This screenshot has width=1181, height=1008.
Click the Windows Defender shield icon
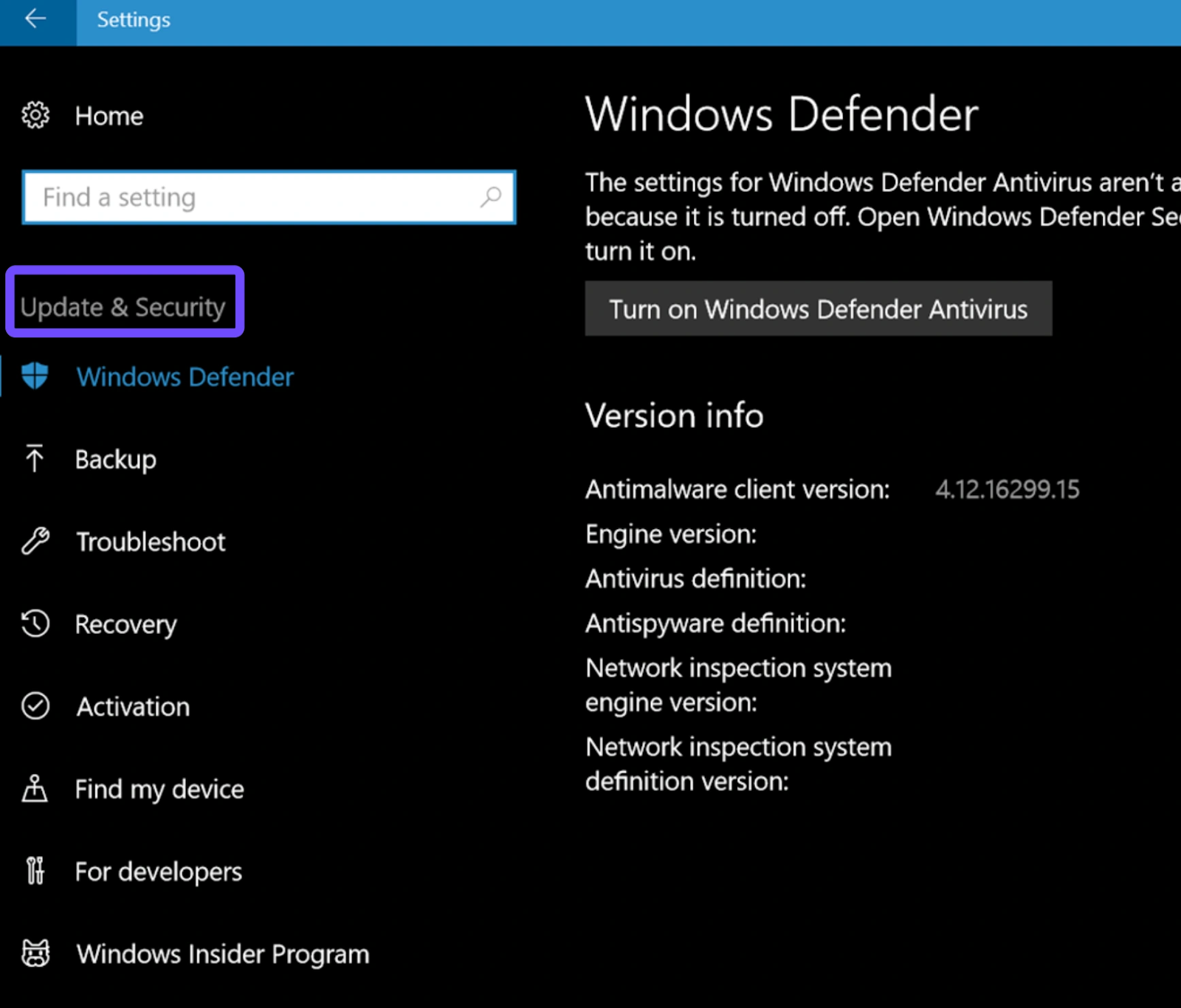click(35, 376)
